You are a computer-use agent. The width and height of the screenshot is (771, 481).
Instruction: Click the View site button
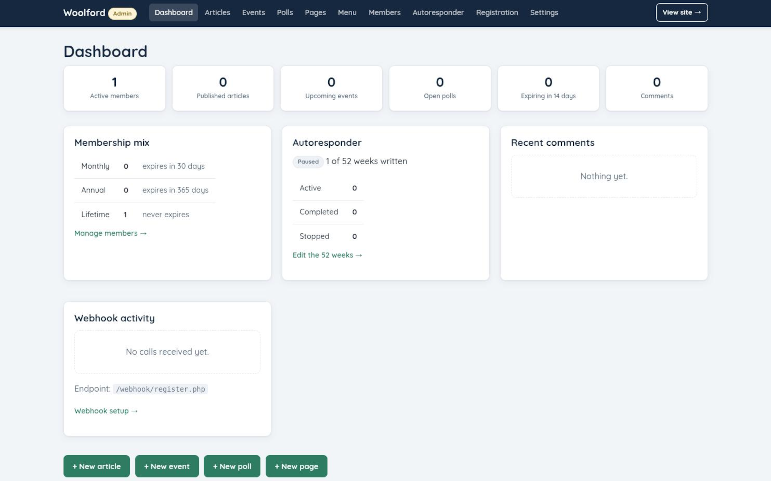(x=682, y=12)
